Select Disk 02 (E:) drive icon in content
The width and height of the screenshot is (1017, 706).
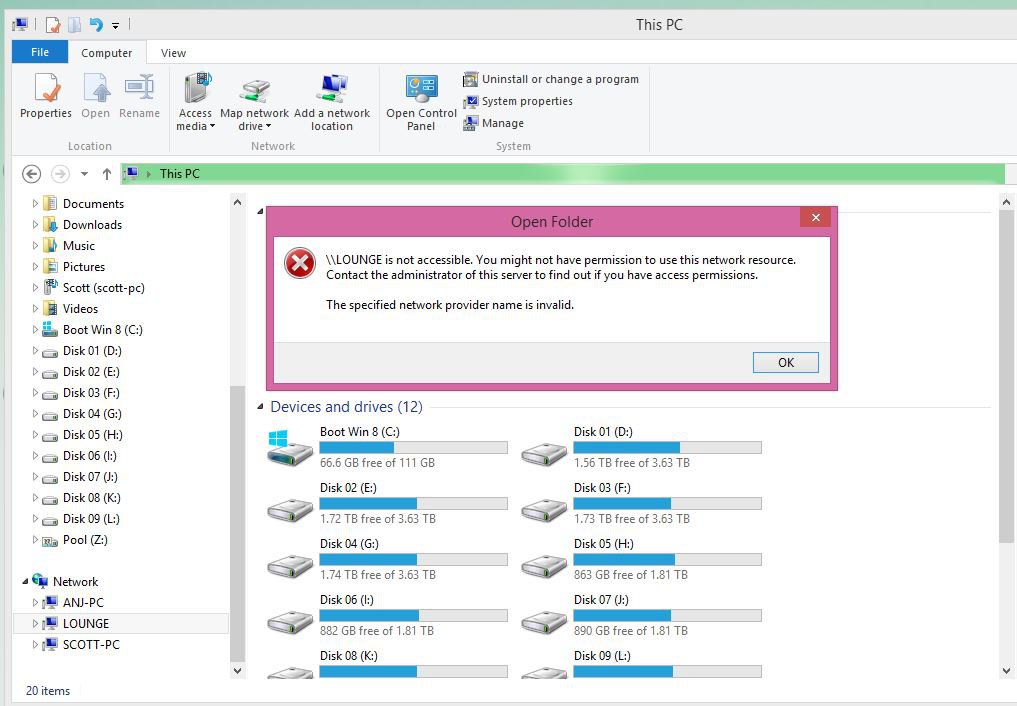(290, 509)
